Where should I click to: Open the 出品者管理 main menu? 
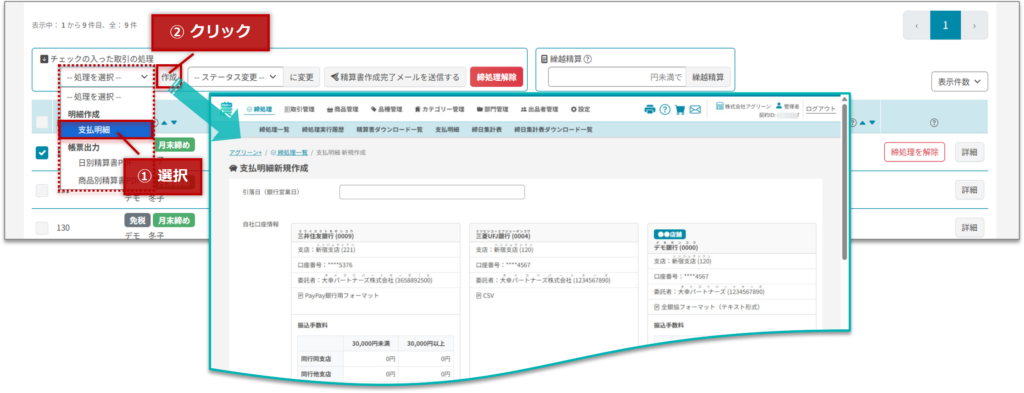tap(539, 109)
